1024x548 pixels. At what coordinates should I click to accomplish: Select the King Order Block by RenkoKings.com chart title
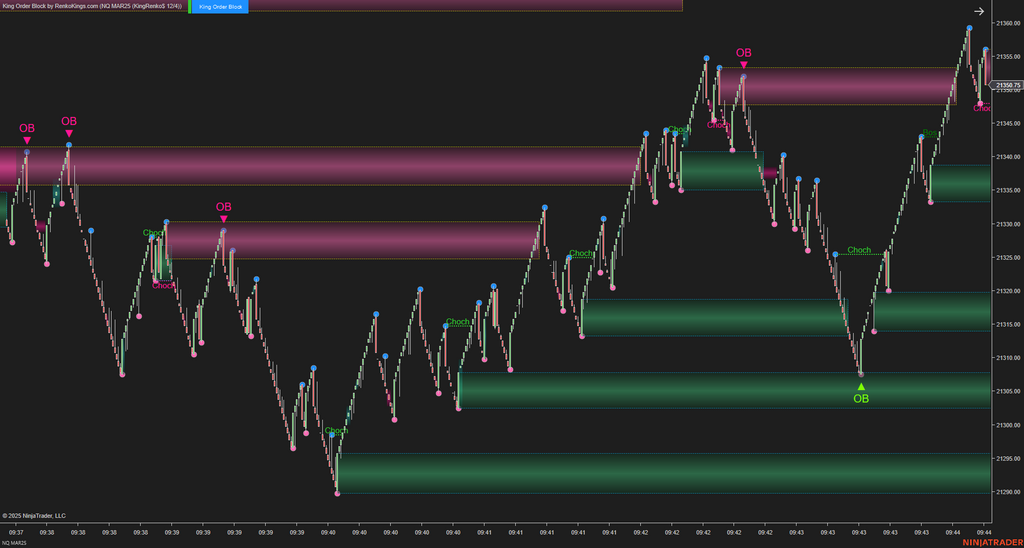click(x=91, y=6)
